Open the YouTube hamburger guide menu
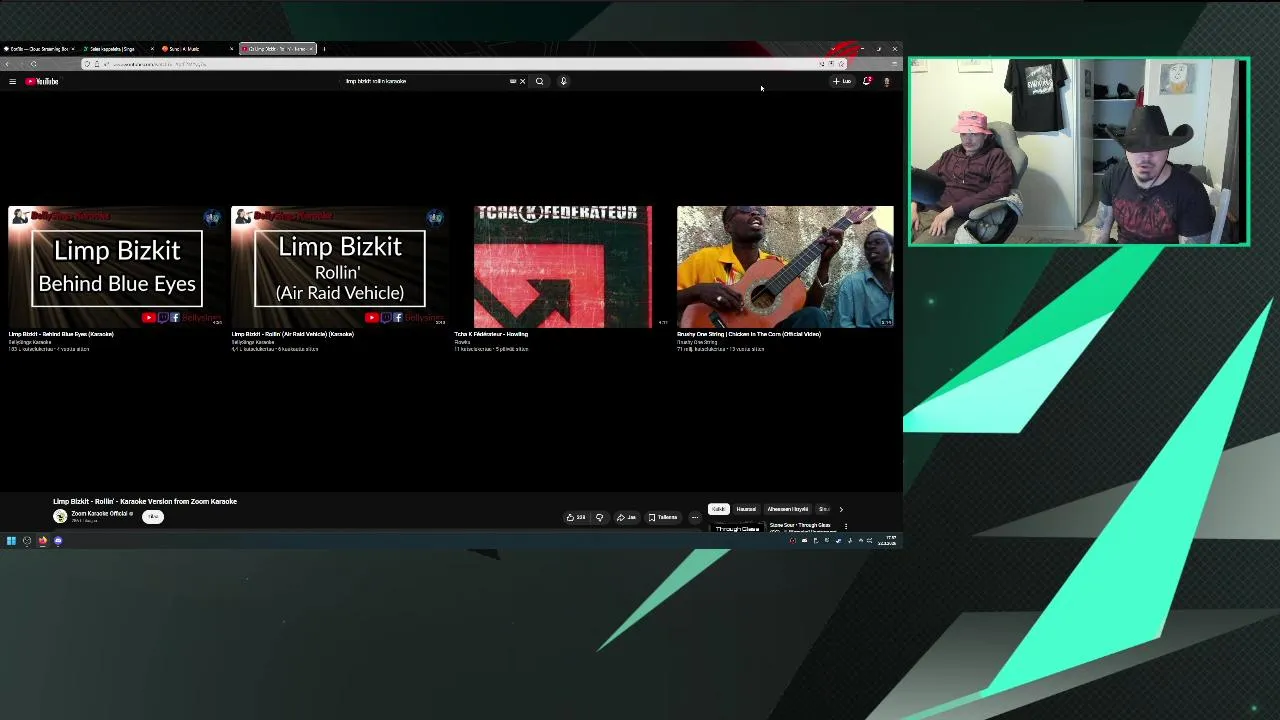The width and height of the screenshot is (1280, 720). (x=12, y=81)
